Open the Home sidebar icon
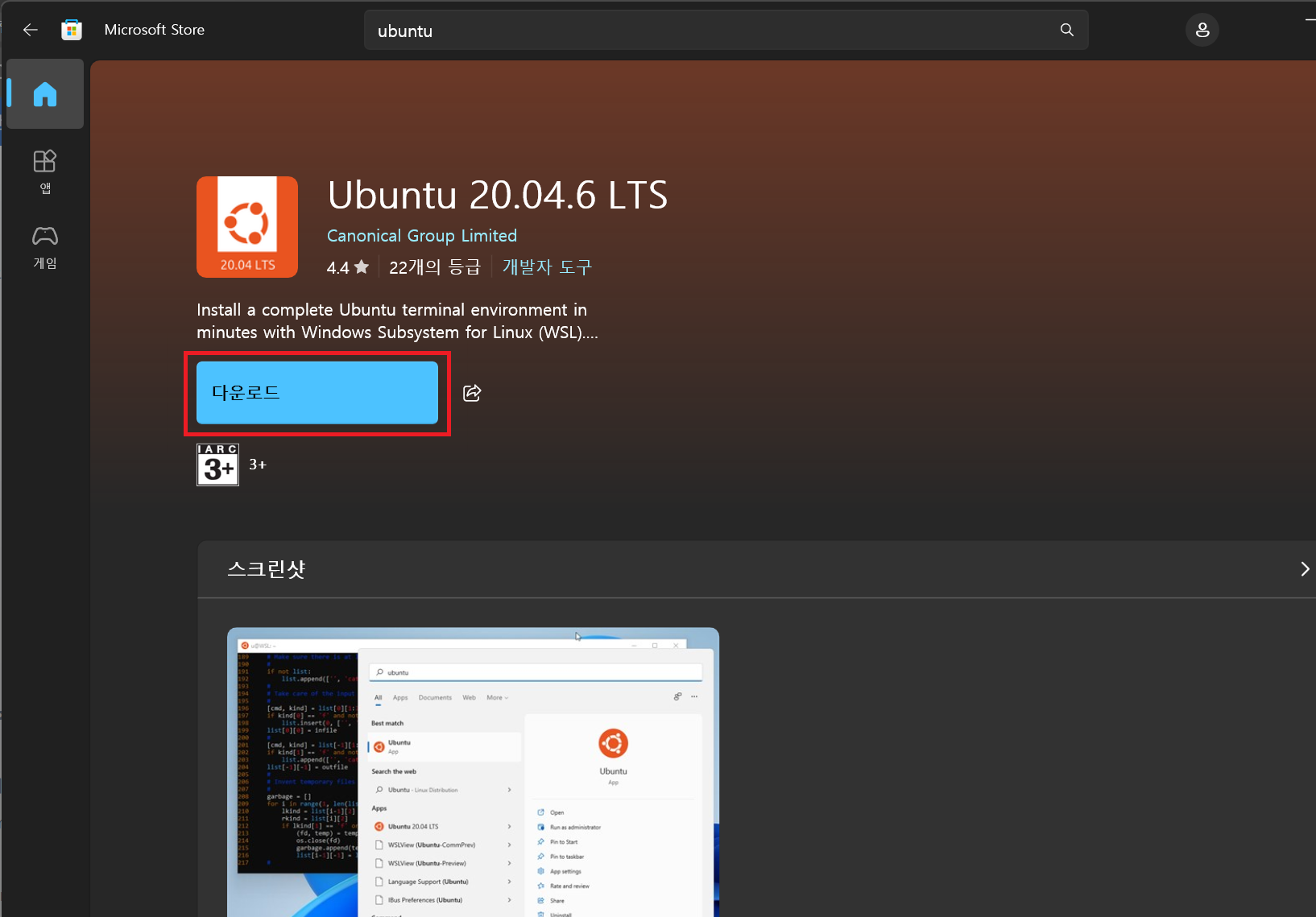The image size is (1316, 917). pyautogui.click(x=45, y=94)
